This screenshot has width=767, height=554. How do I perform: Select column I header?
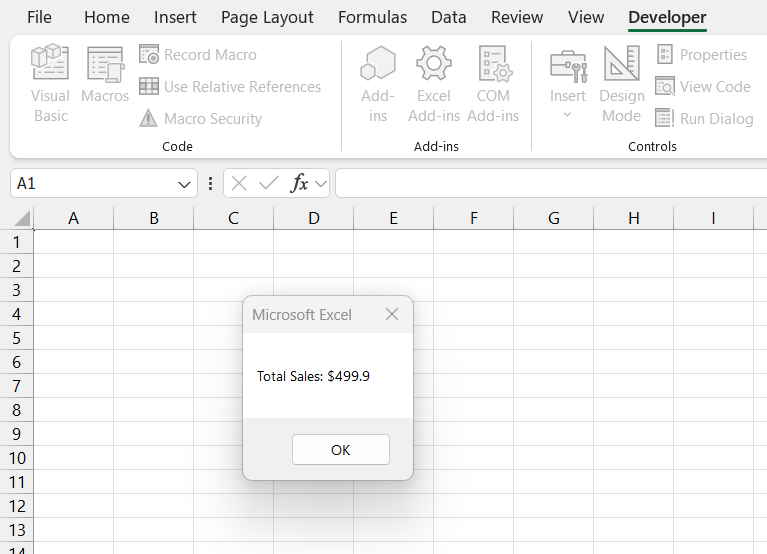[714, 218]
